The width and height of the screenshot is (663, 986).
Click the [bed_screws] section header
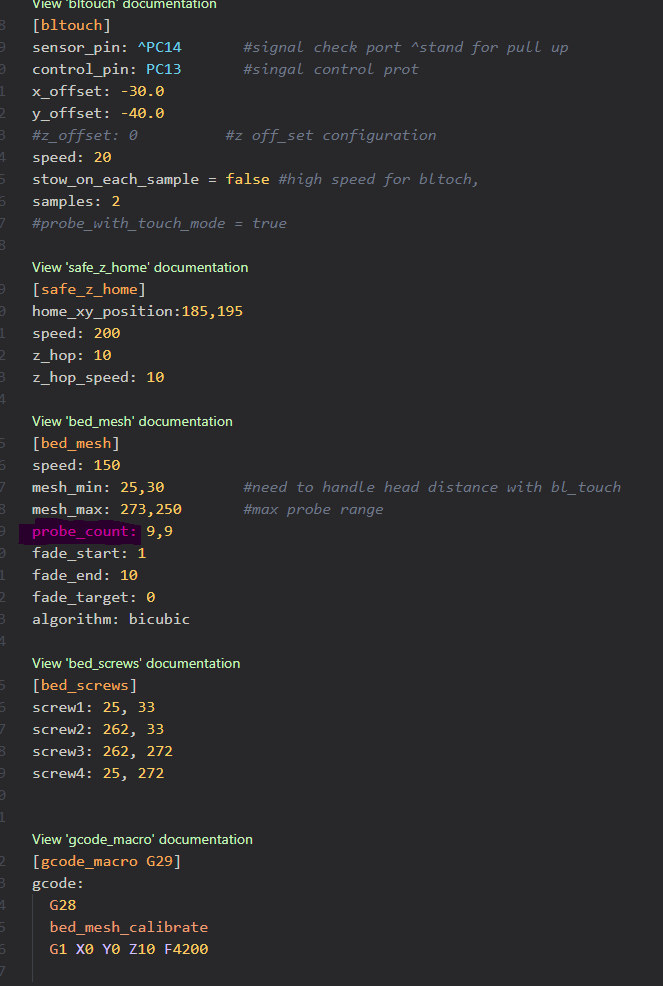tap(84, 685)
